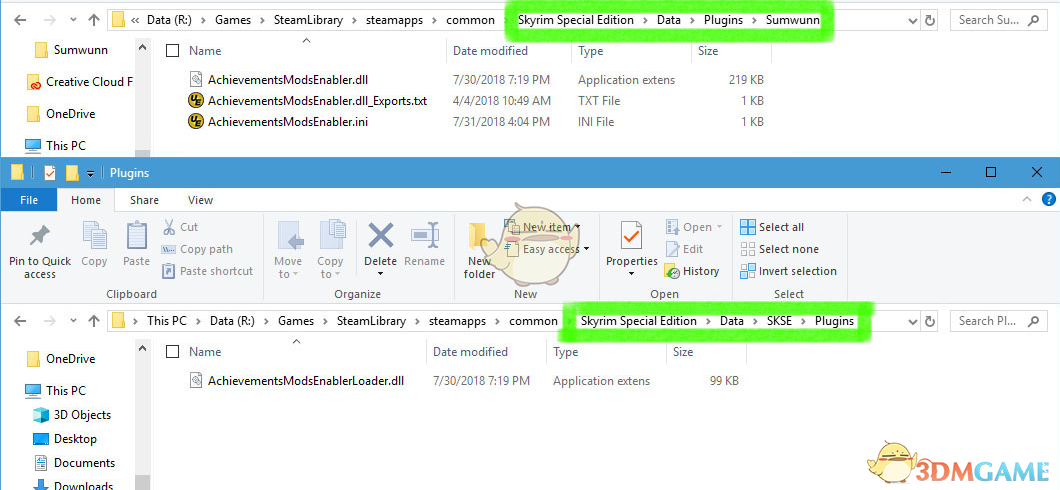Click Paste shortcut command

208,271
